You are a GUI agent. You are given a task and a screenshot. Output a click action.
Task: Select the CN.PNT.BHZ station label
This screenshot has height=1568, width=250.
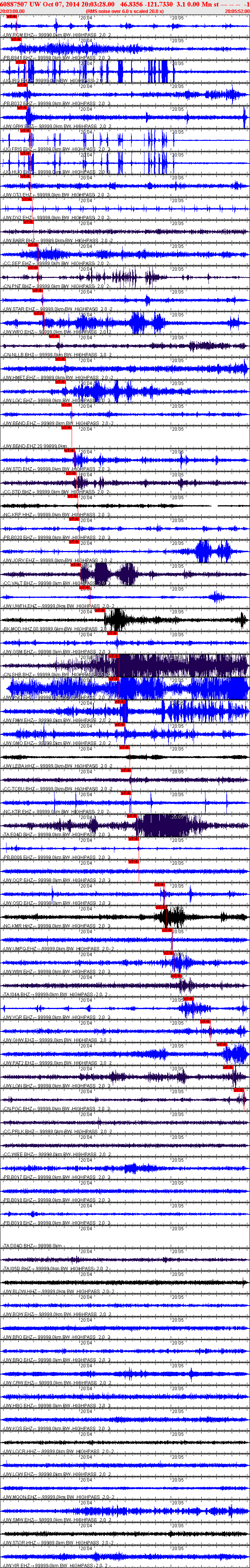[57, 287]
